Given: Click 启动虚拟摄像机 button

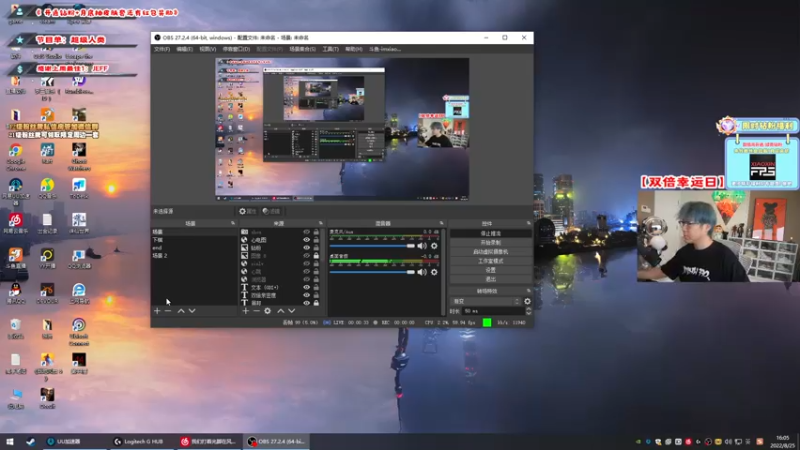Looking at the screenshot, I should point(490,252).
